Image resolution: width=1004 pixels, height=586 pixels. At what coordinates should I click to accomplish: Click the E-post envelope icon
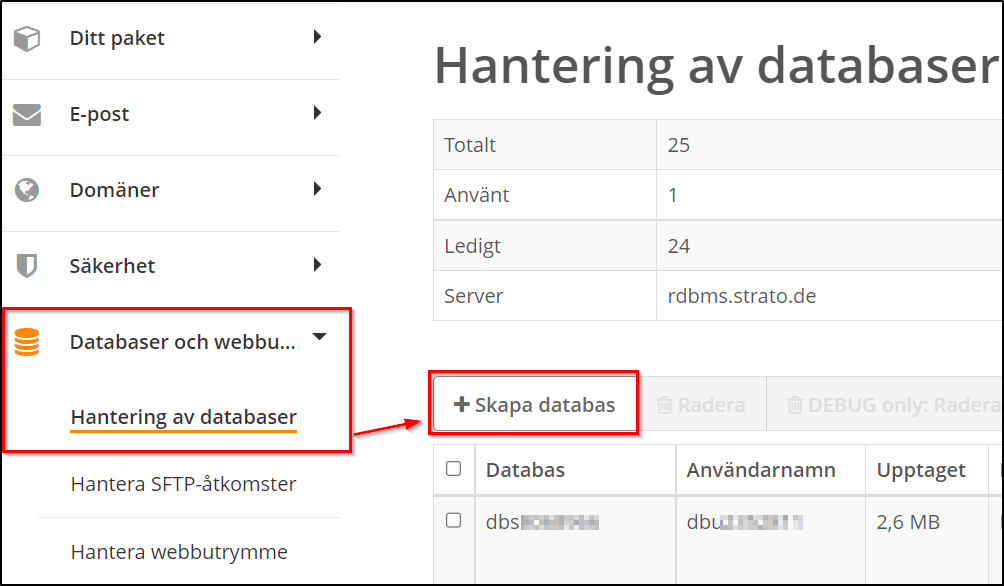[27, 115]
